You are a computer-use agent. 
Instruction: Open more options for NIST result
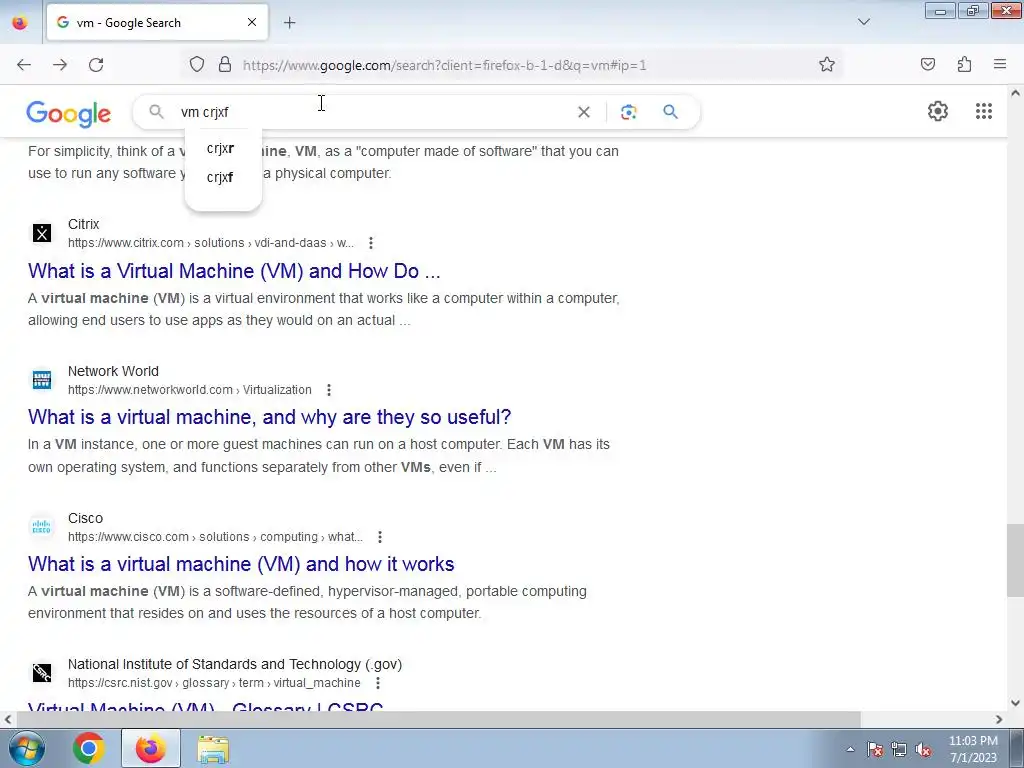pos(377,683)
